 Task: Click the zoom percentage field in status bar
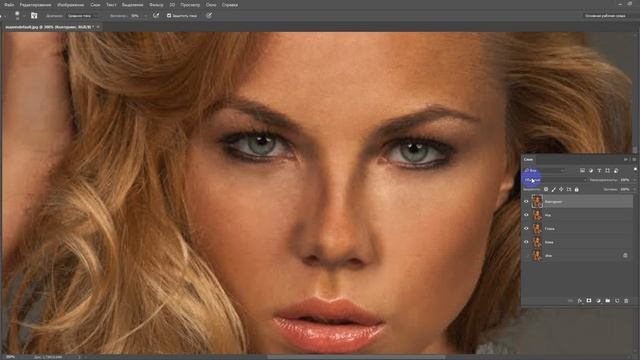pos(11,357)
